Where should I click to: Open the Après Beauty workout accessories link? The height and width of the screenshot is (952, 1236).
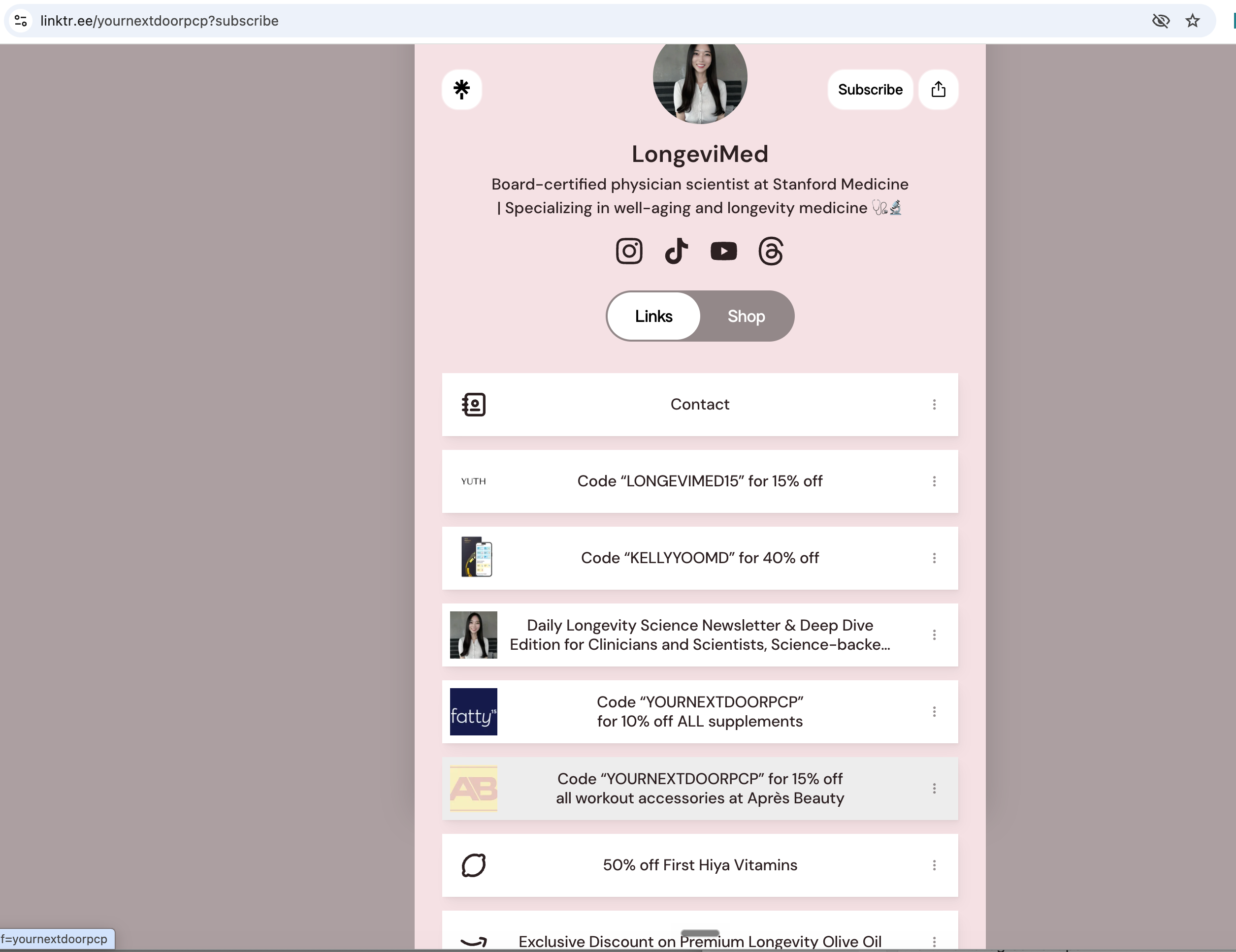coord(700,789)
